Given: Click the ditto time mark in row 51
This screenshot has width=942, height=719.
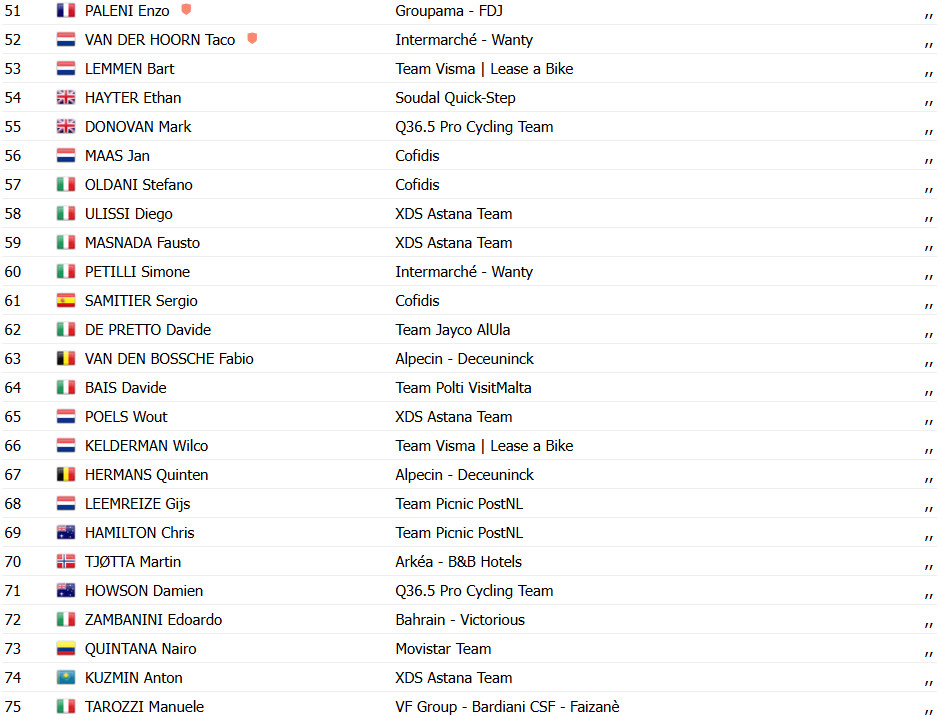Looking at the screenshot, I should tap(928, 16).
